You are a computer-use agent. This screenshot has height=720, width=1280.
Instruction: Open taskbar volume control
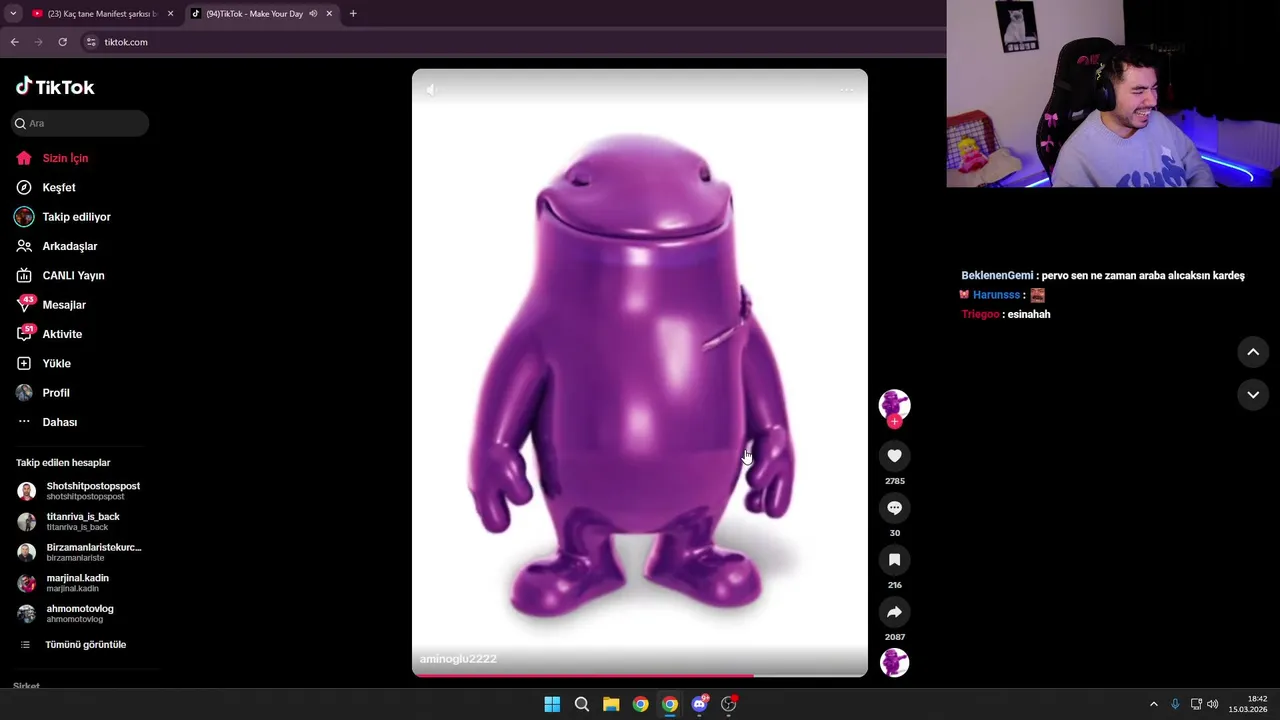[x=1212, y=704]
